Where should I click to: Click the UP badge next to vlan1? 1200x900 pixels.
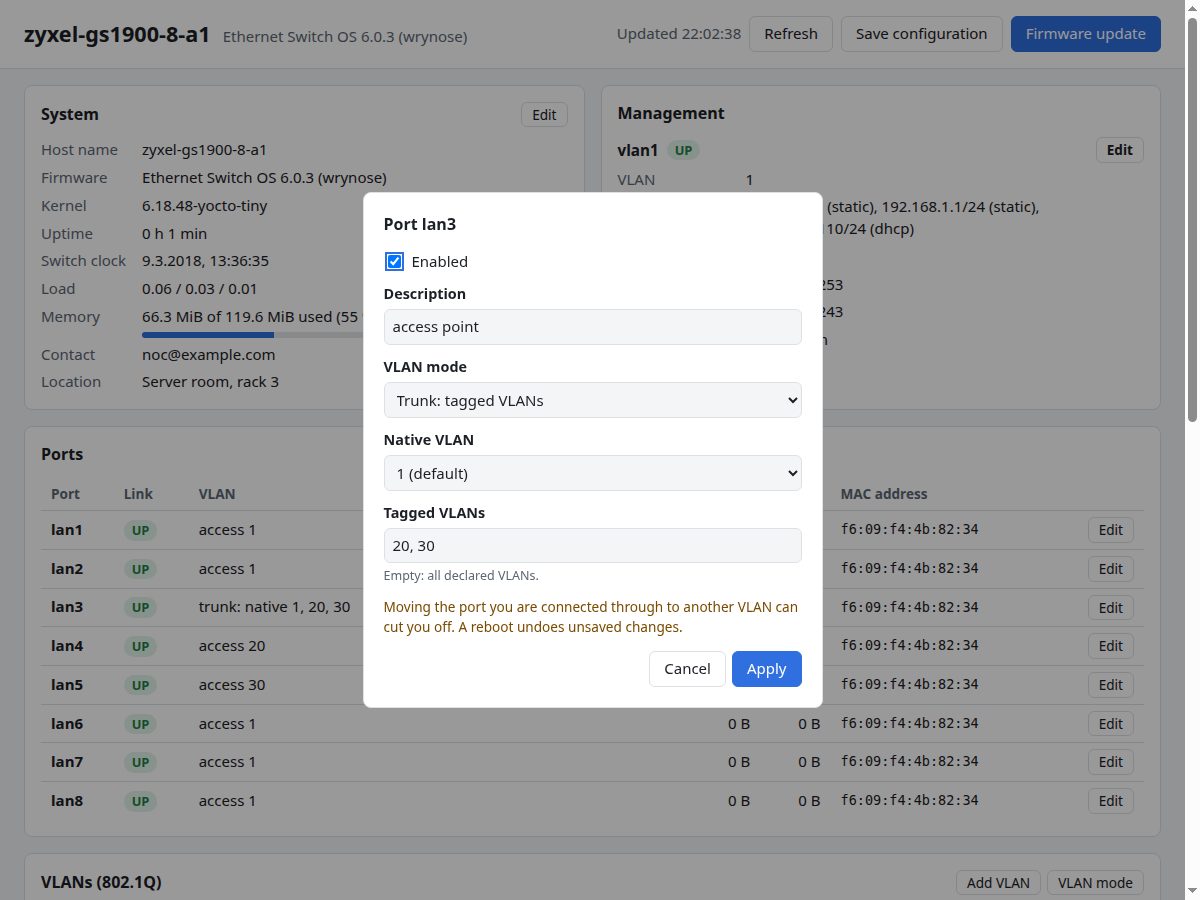pyautogui.click(x=683, y=151)
